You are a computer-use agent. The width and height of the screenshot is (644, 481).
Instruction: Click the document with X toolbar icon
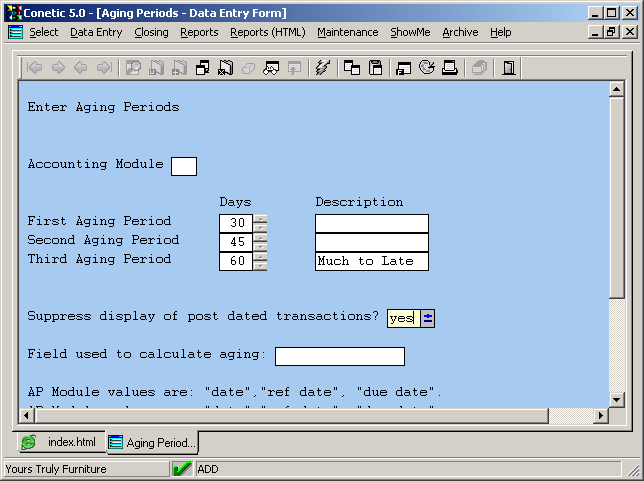pyautogui.click(x=225, y=68)
